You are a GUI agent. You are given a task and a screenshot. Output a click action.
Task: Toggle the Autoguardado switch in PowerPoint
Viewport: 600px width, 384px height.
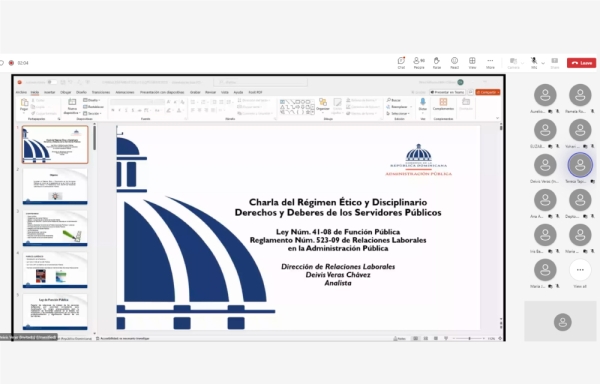(x=52, y=82)
